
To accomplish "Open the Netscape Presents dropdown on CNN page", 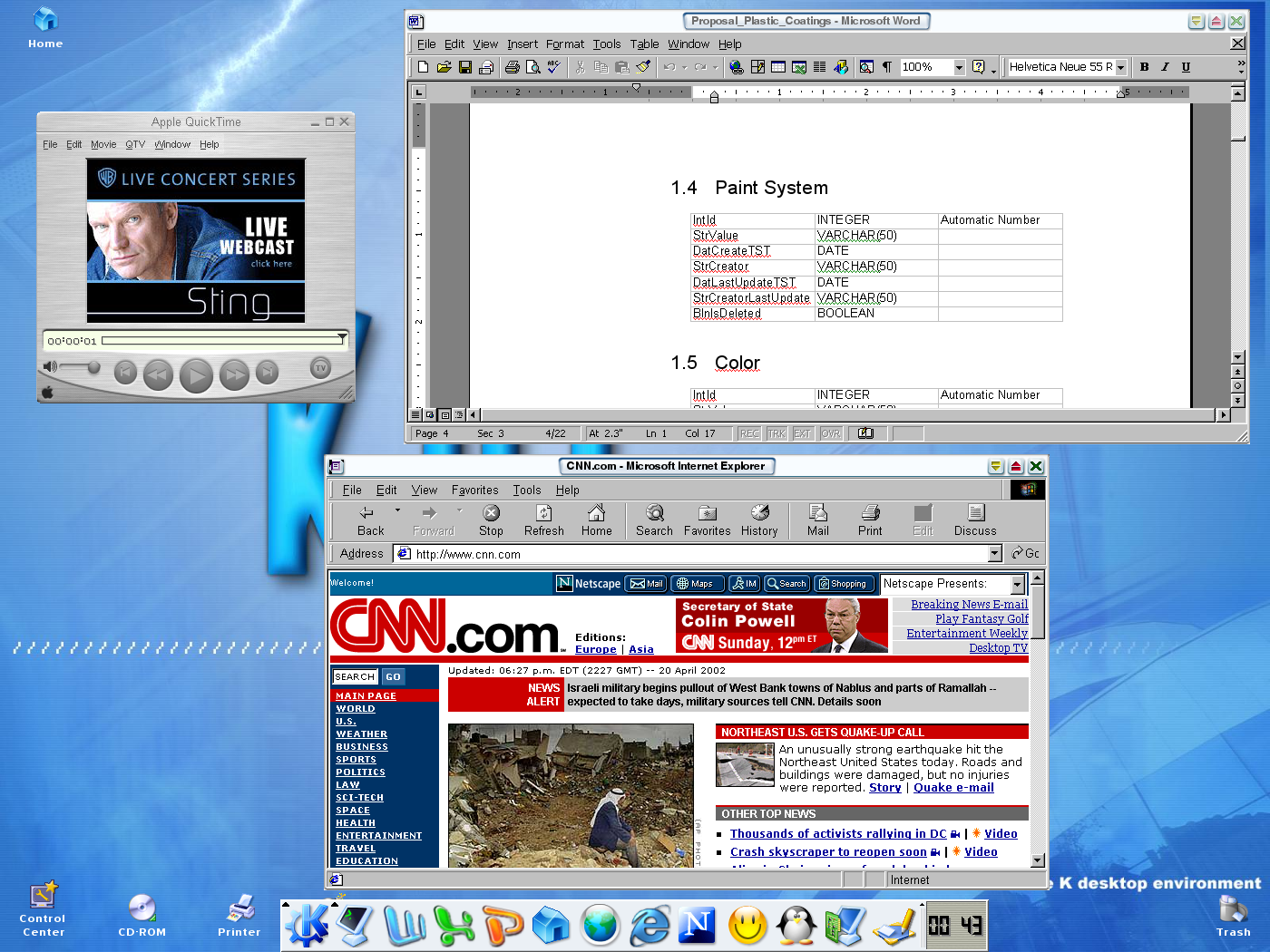I will (x=1018, y=585).
